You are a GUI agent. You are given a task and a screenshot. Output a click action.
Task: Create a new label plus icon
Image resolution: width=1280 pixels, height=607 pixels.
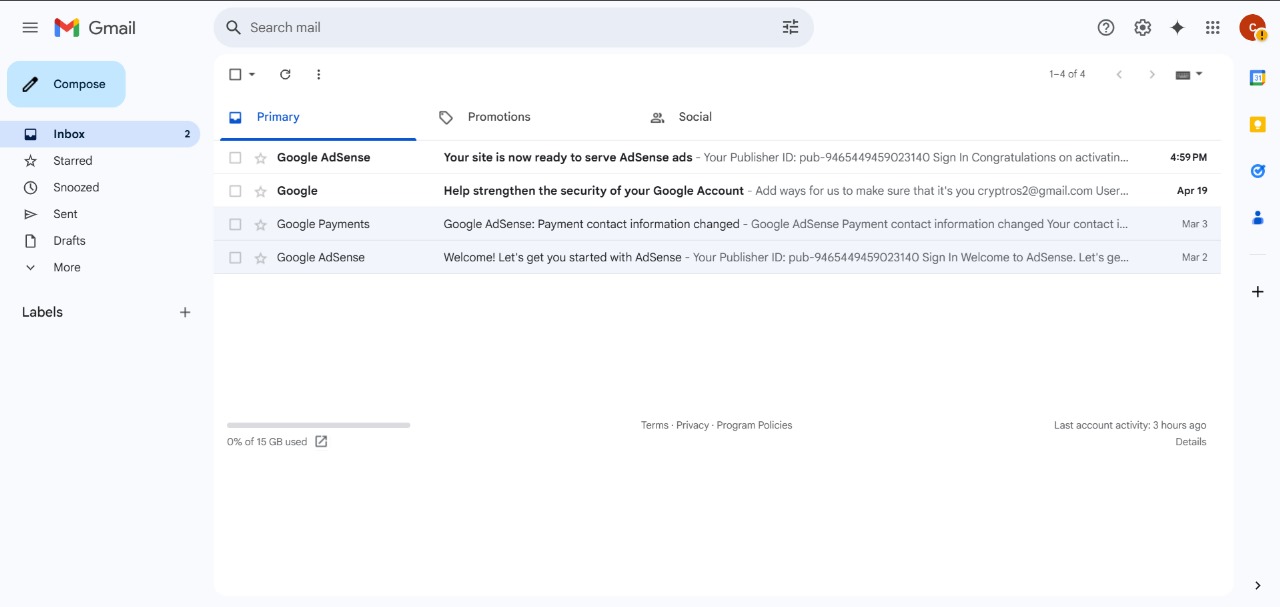point(185,312)
